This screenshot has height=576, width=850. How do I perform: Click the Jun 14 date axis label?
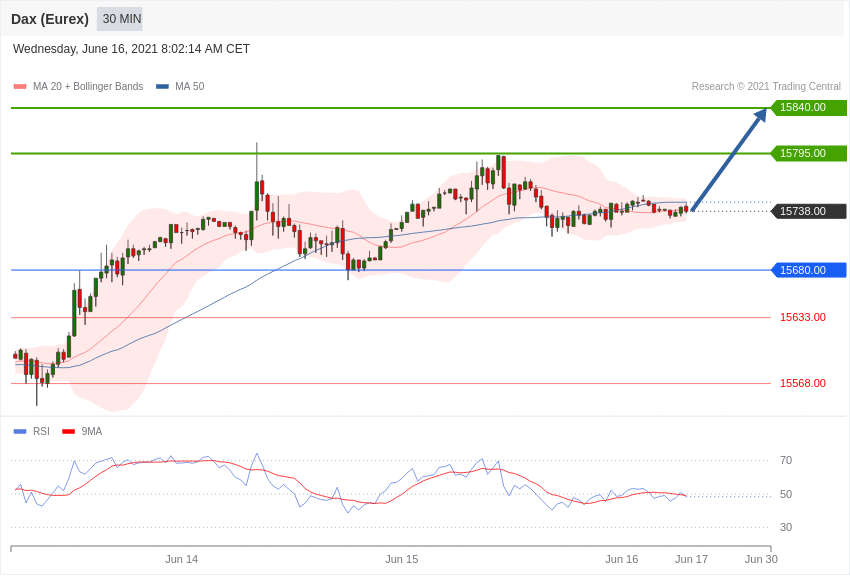[182, 559]
